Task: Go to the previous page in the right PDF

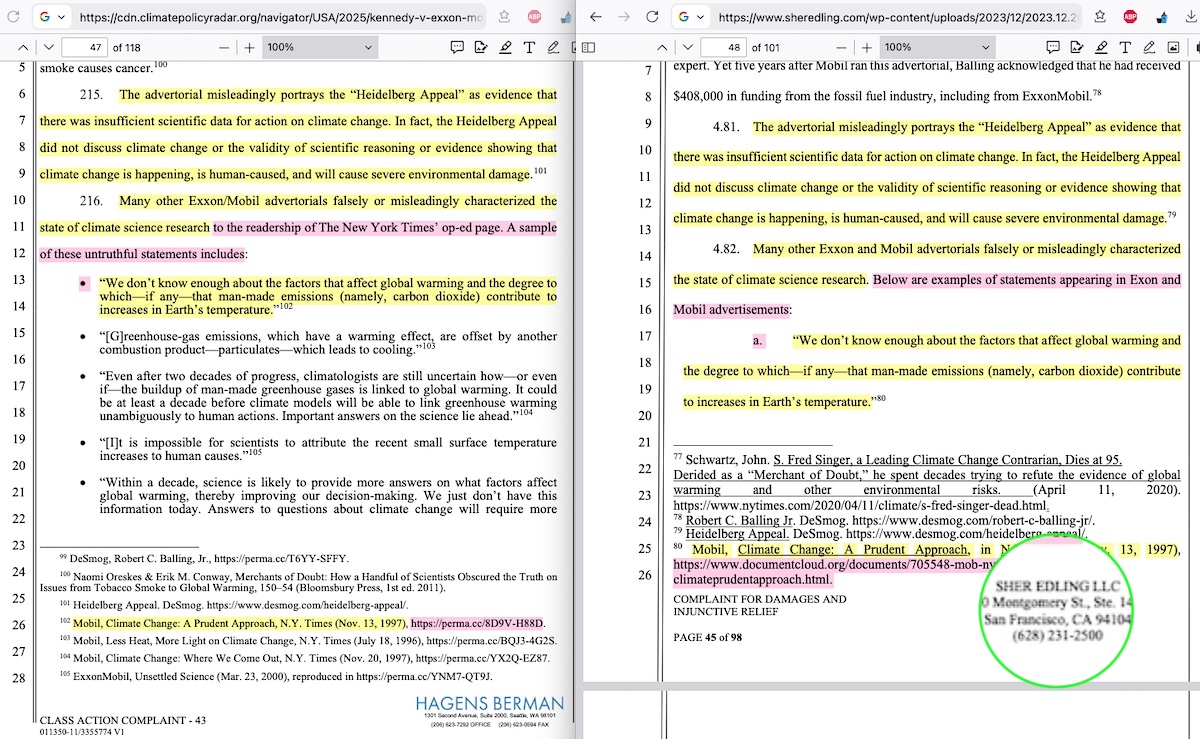Action: (661, 47)
